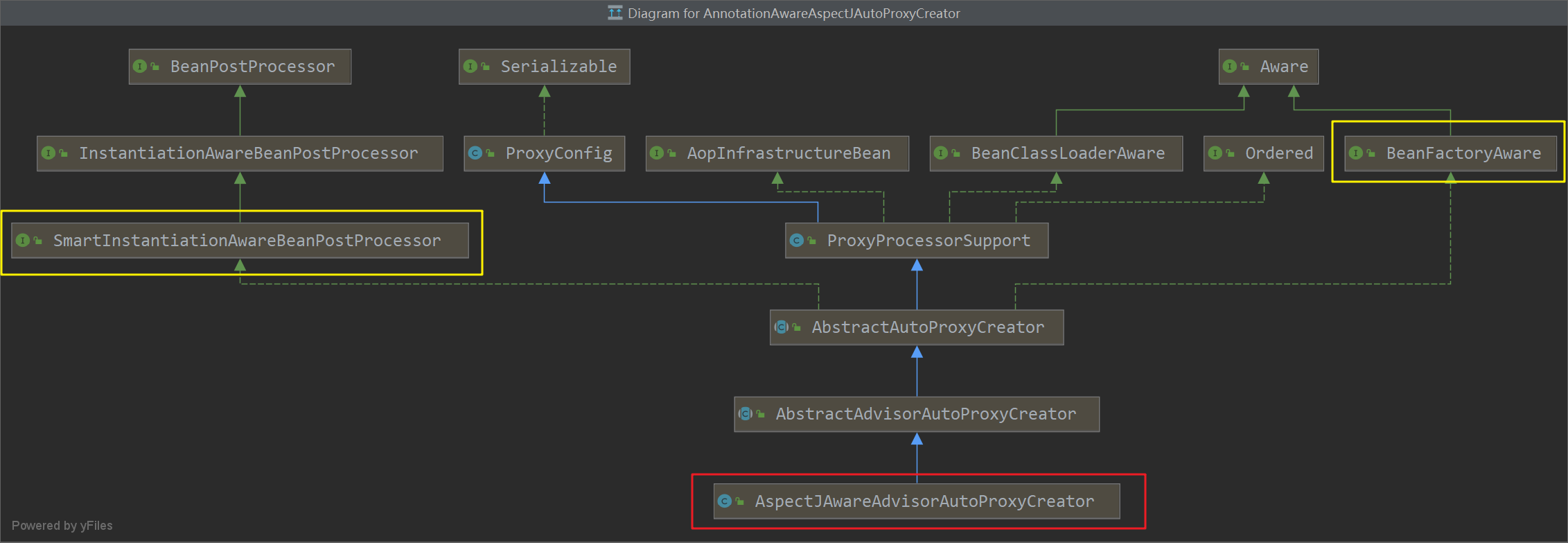
Task: Click public visibility icon on InstantiationAwareBeanPostProcessor
Action: [64, 154]
